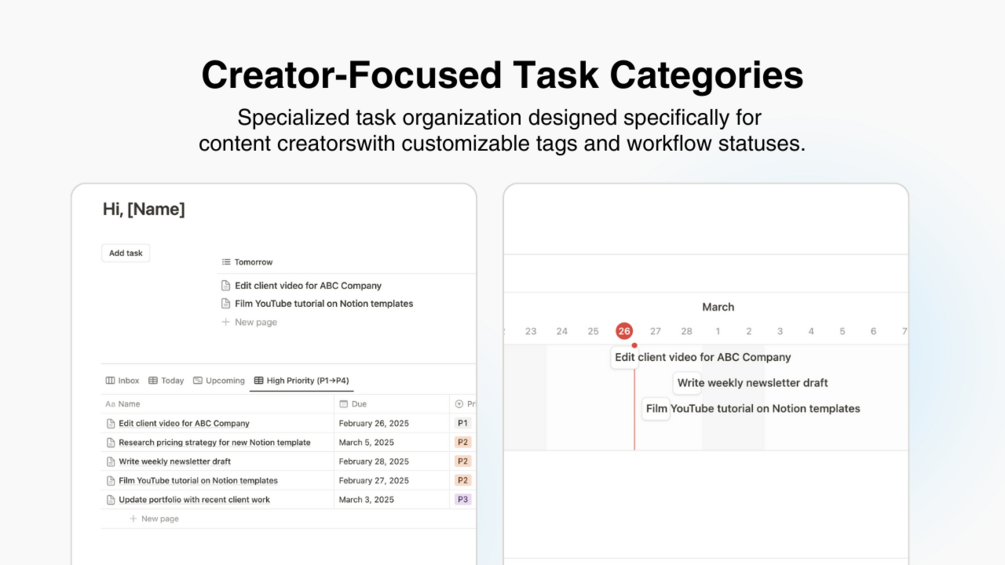The width and height of the screenshot is (1005, 565).
Task: Click page icon of Research pricing strategy row
Action: pos(111,443)
